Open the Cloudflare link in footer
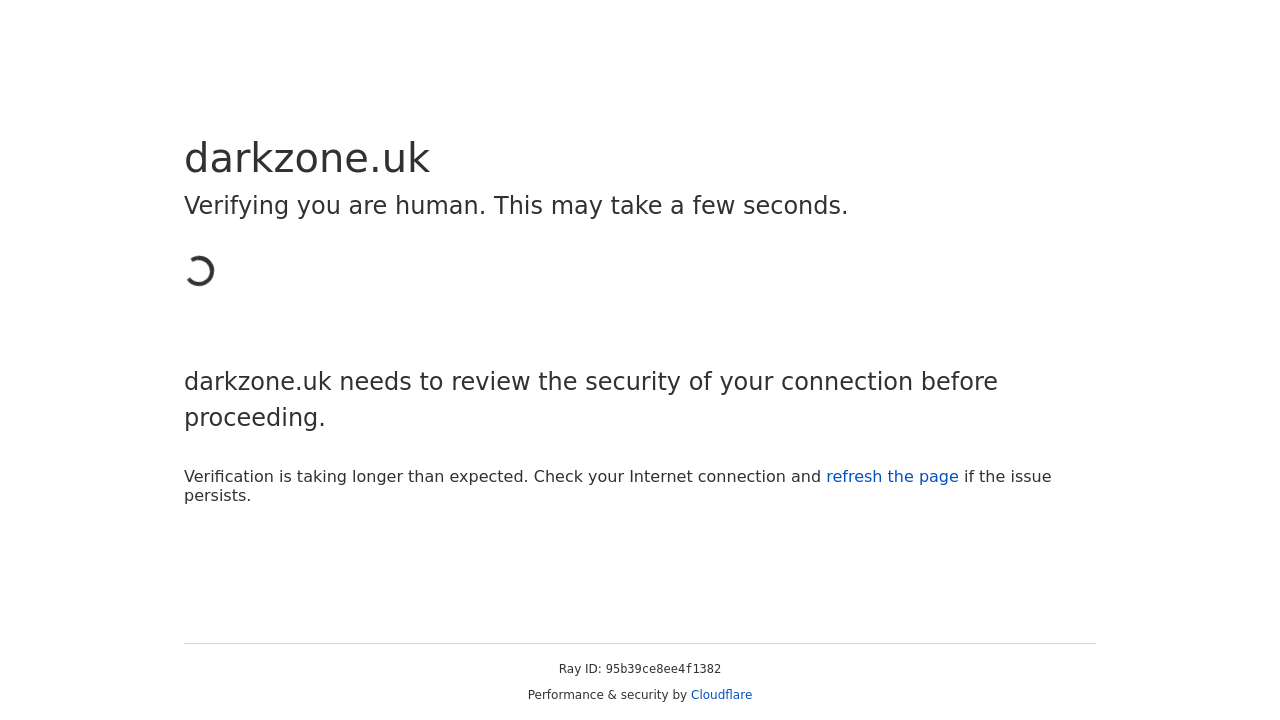 [721, 695]
